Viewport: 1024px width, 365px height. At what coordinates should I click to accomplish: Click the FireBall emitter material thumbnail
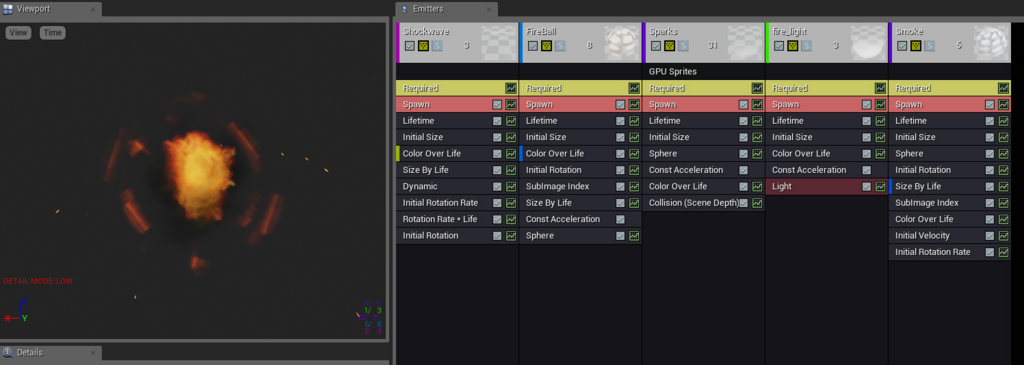pyautogui.click(x=621, y=44)
